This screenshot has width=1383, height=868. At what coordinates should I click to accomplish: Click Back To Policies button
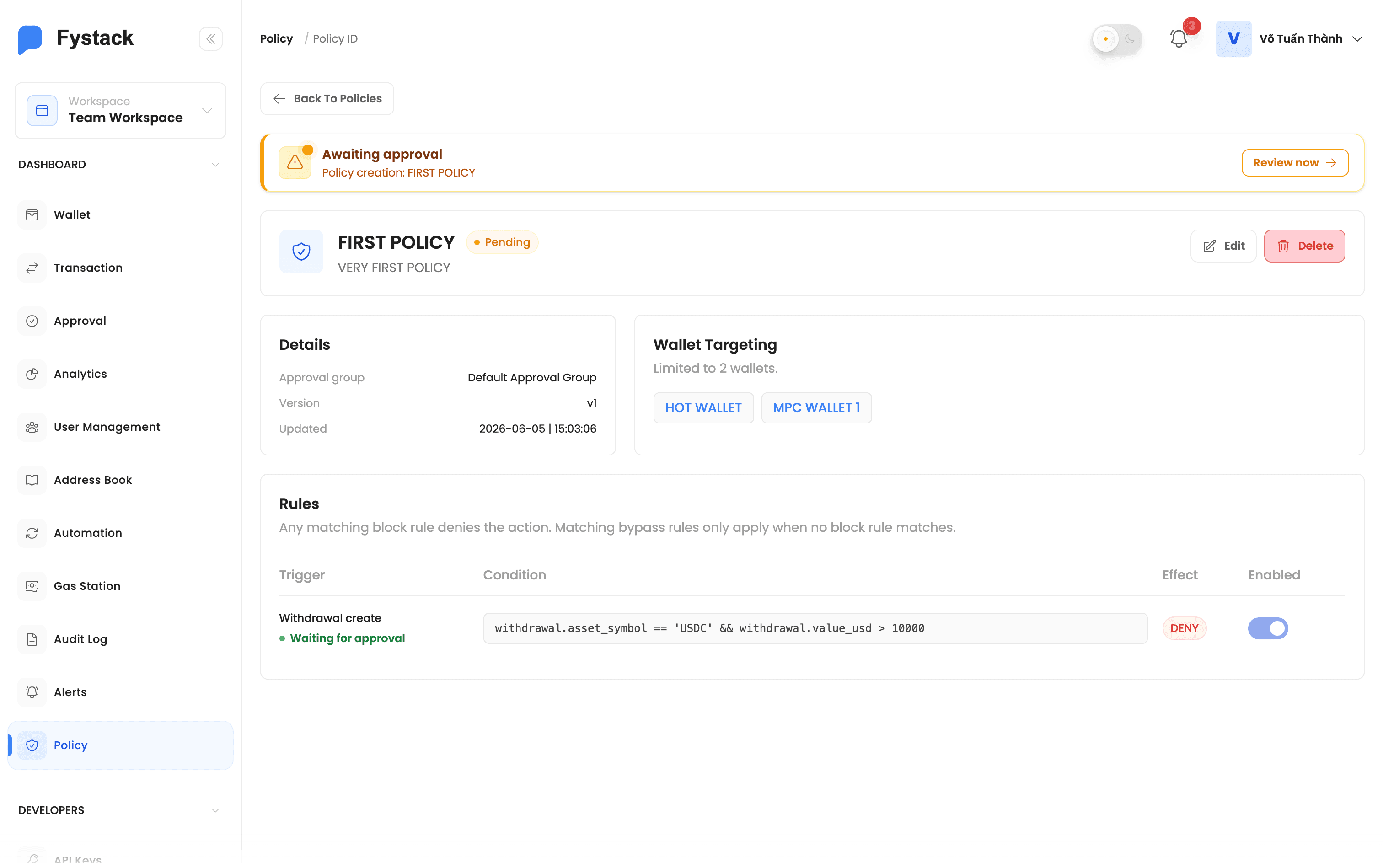[327, 99]
